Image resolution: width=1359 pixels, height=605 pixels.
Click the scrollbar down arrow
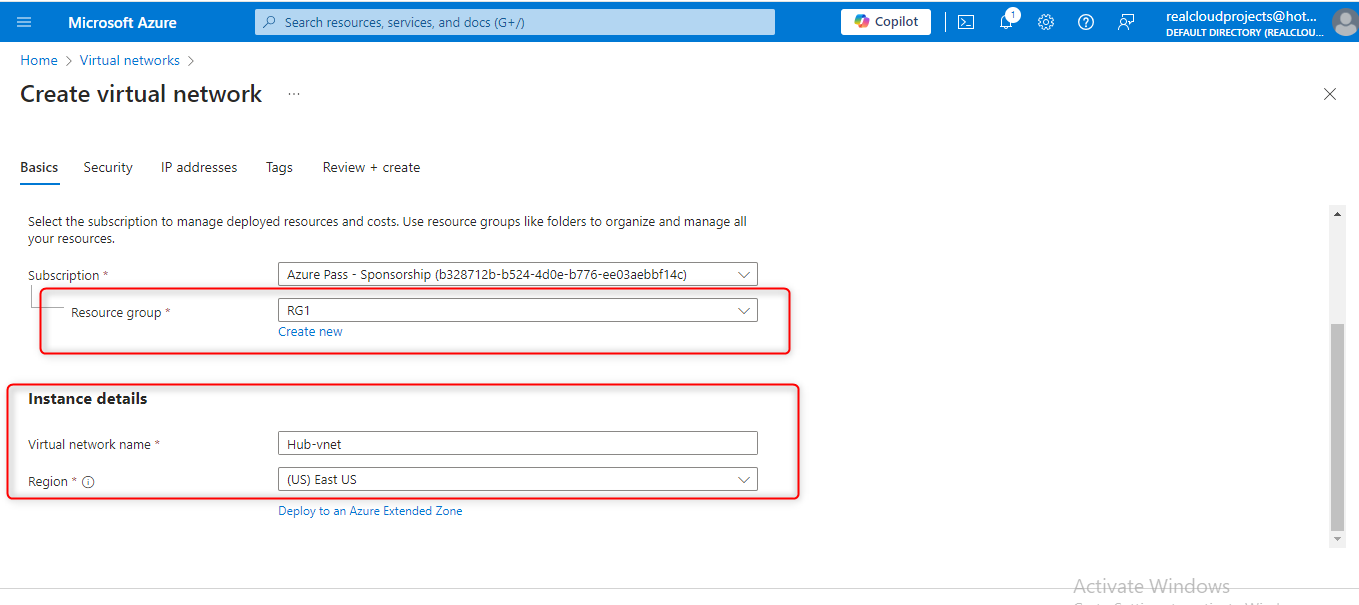1337,539
